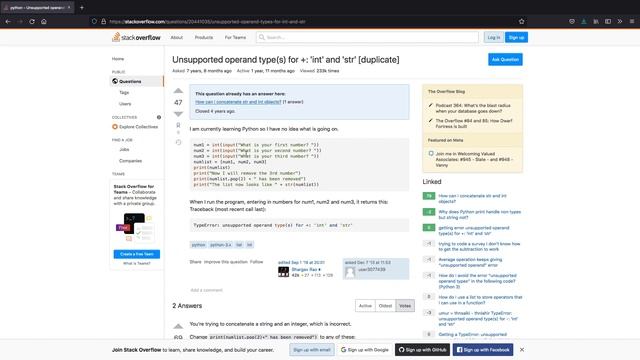640x360 pixels.
Task: Click the int tag
Action: [249, 245]
